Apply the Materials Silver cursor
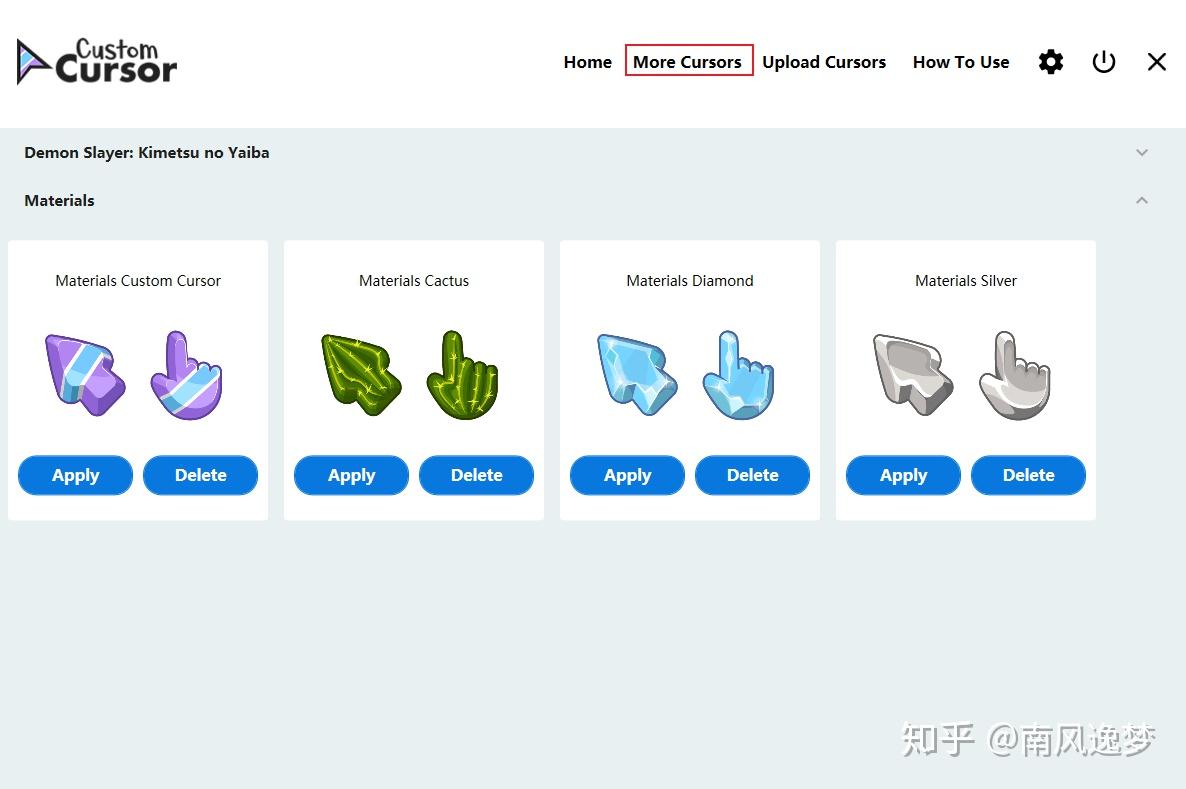Viewport: 1186px width, 789px height. 903,475
